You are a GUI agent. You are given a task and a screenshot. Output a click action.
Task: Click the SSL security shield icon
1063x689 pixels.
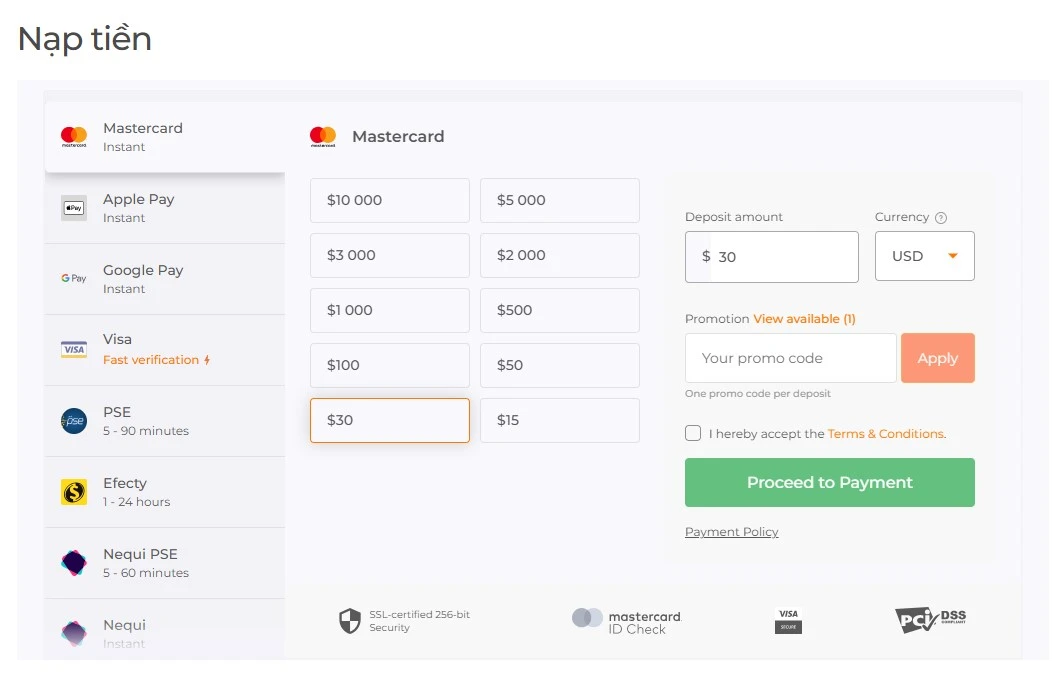pos(349,621)
